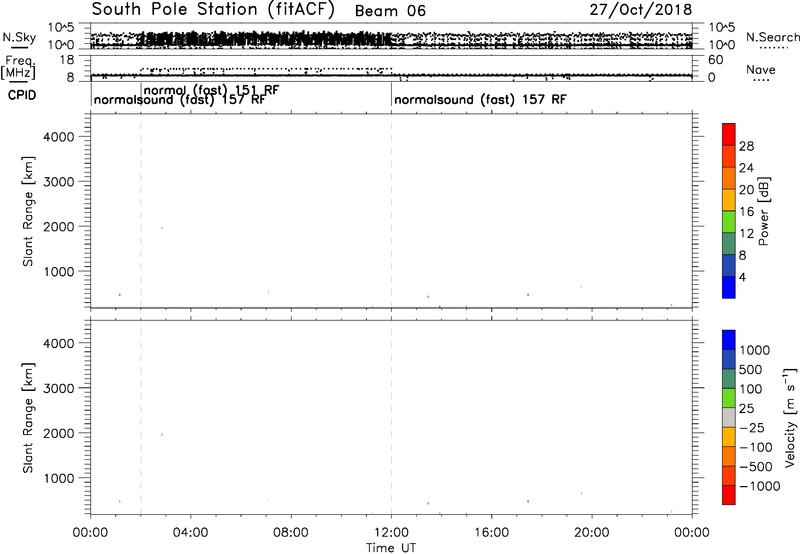
Task: Select the "12:00" time tick label
Action: [x=391, y=533]
